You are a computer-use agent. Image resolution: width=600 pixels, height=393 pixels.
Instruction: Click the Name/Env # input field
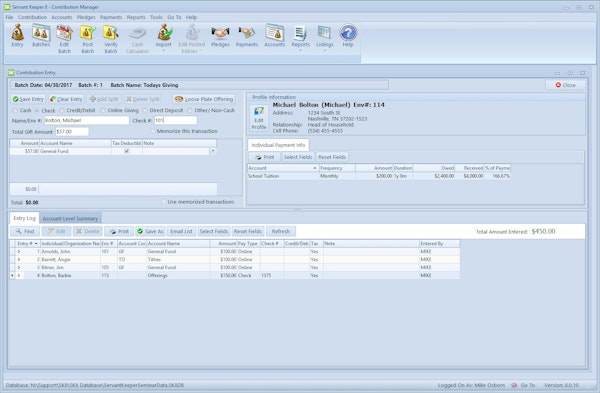[86, 120]
